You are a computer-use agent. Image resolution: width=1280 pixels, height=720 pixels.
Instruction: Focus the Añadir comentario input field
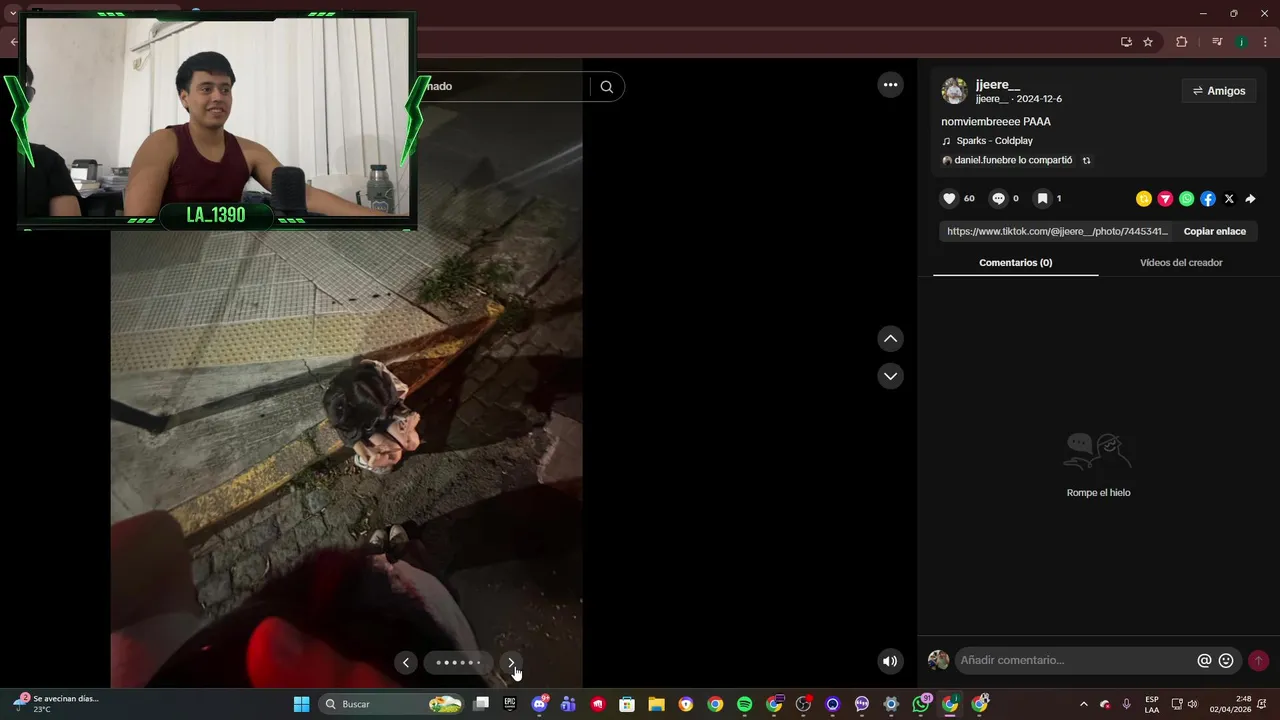(x=1075, y=660)
